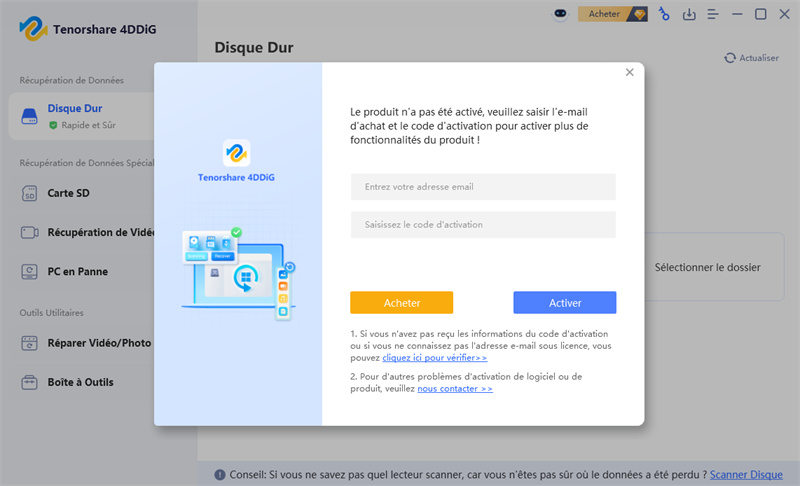Click the orange Acheter button in dialog
800x486 pixels.
(x=402, y=302)
